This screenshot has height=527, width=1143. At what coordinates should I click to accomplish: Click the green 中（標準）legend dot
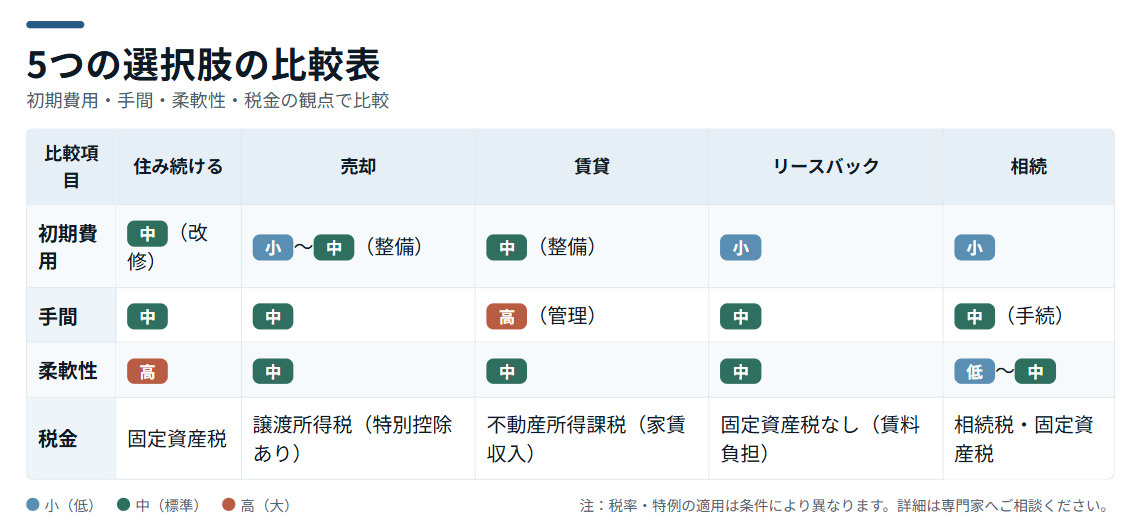coord(123,505)
